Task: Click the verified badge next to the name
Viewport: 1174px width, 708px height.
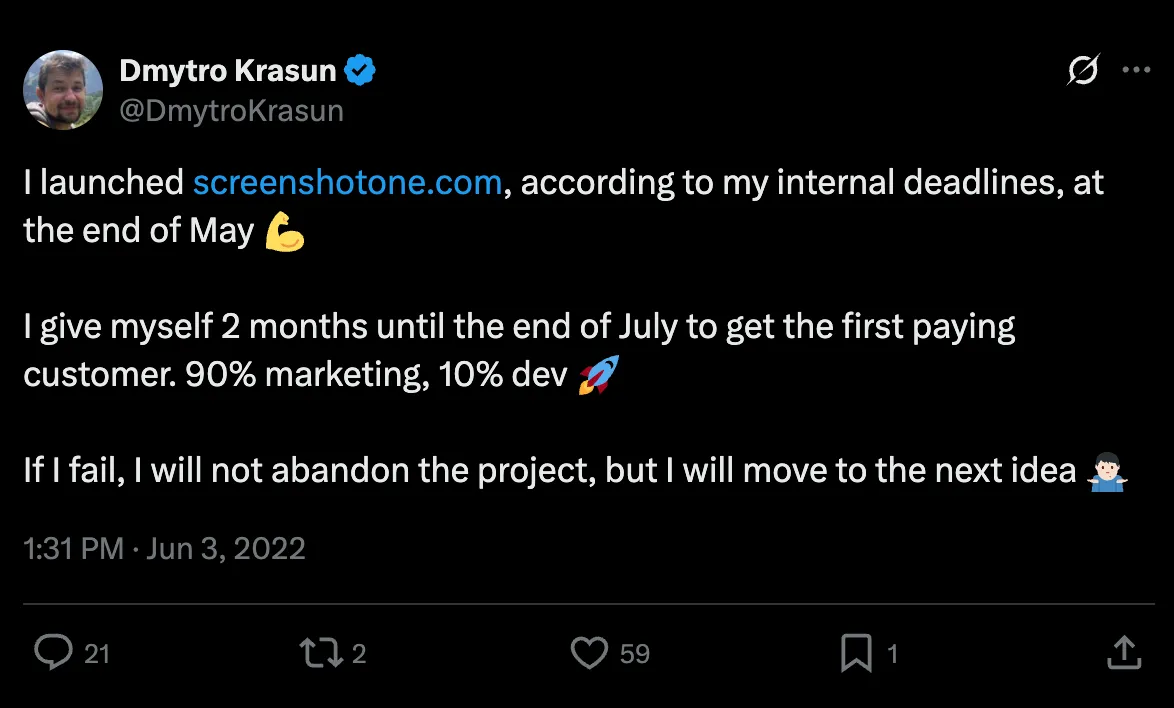Action: pos(361,69)
